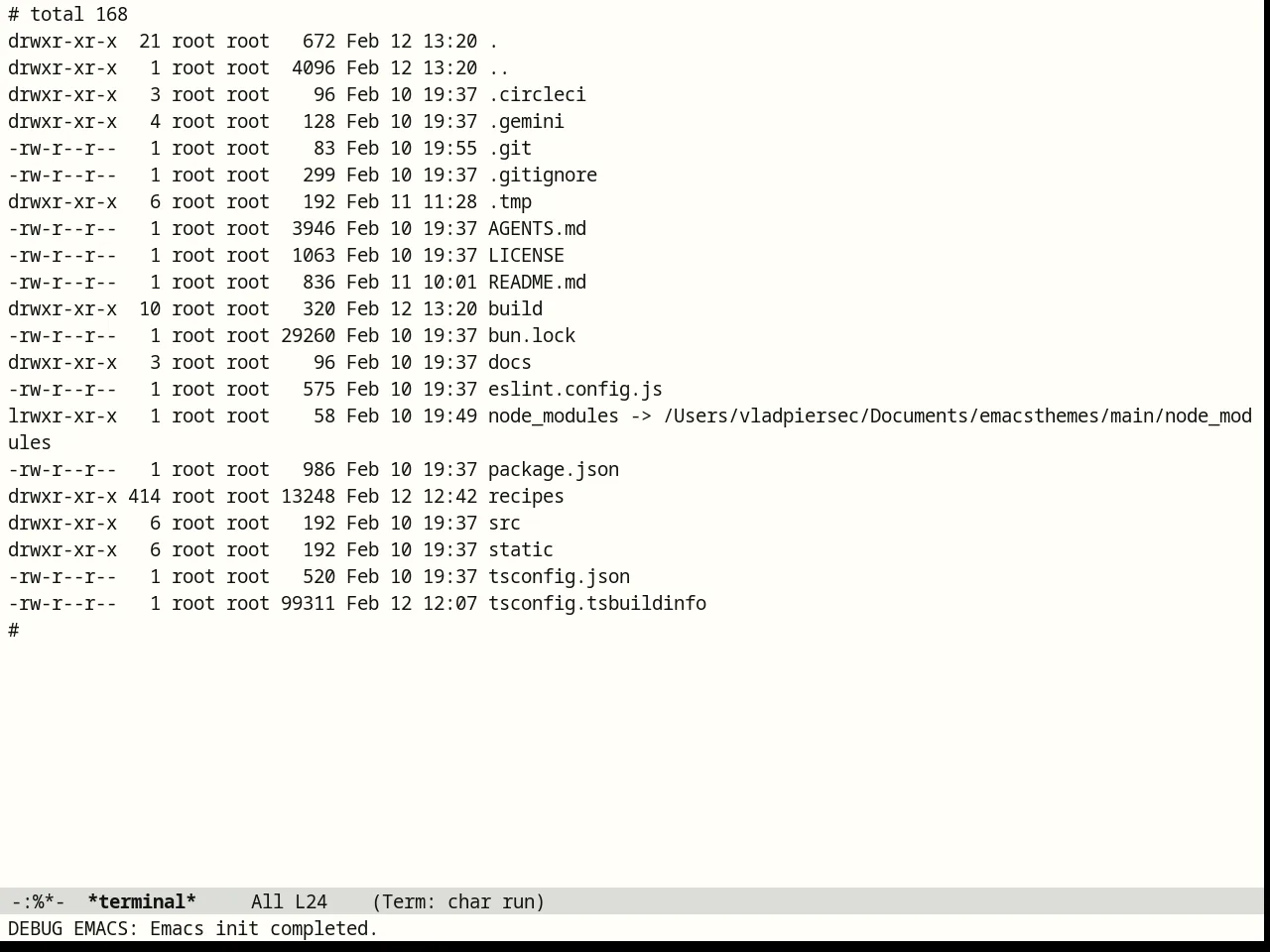Select the bun.lock filename

[532, 335]
